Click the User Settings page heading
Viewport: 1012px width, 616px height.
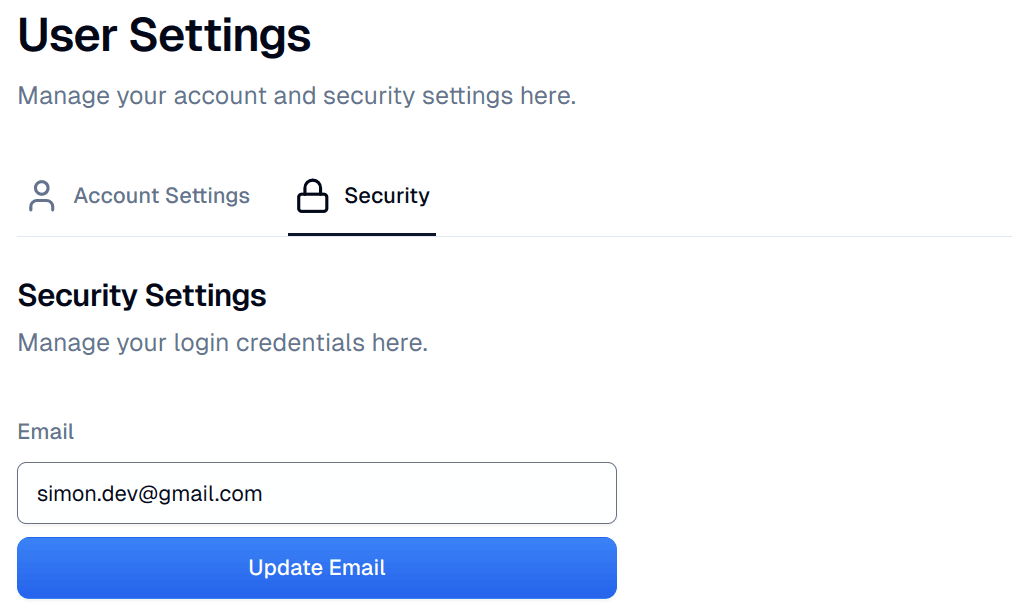click(164, 36)
